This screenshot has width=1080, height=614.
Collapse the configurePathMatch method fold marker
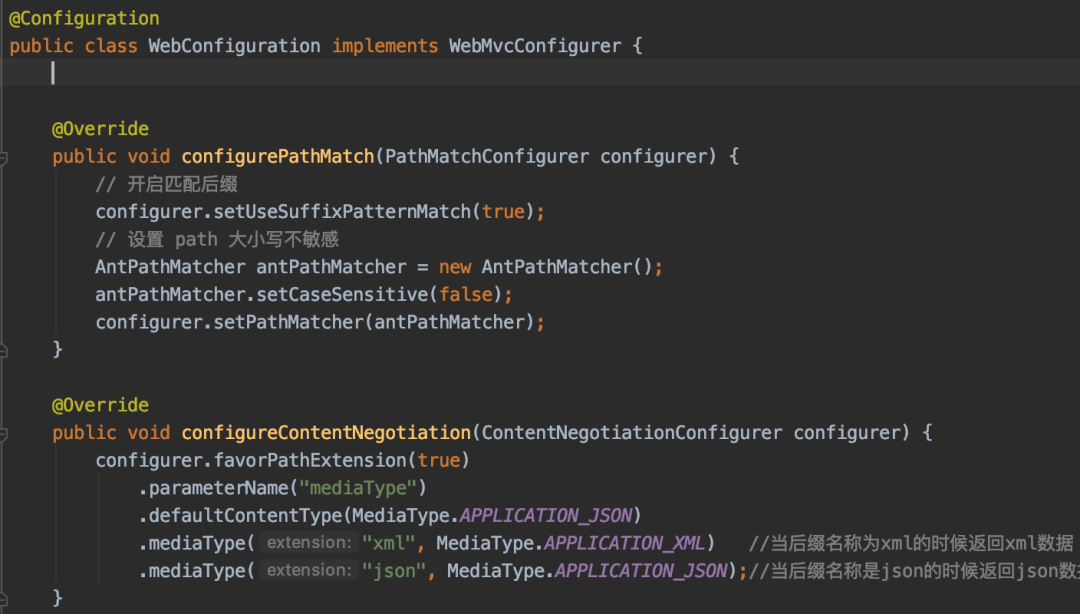pos(4,157)
